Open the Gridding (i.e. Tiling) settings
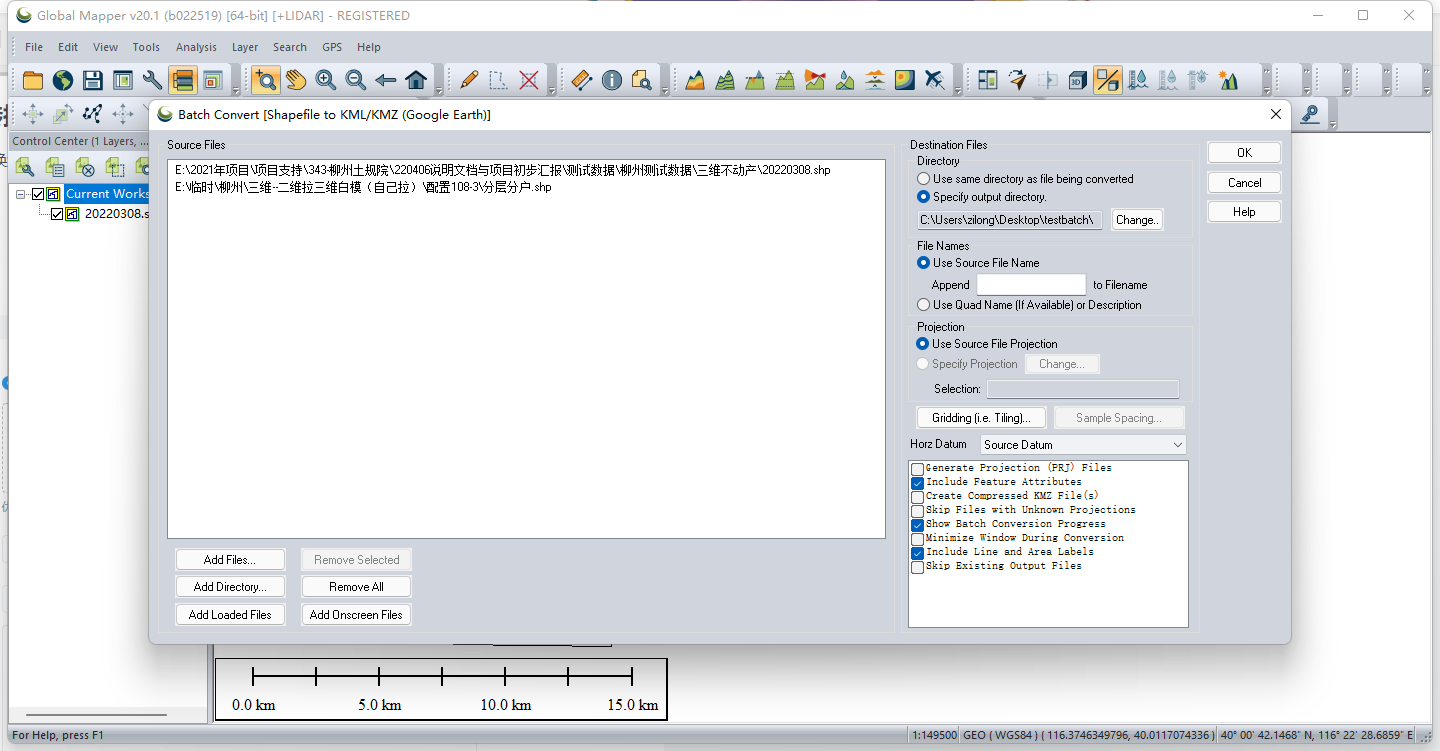Viewport: 1440px width, 751px height. tap(981, 417)
